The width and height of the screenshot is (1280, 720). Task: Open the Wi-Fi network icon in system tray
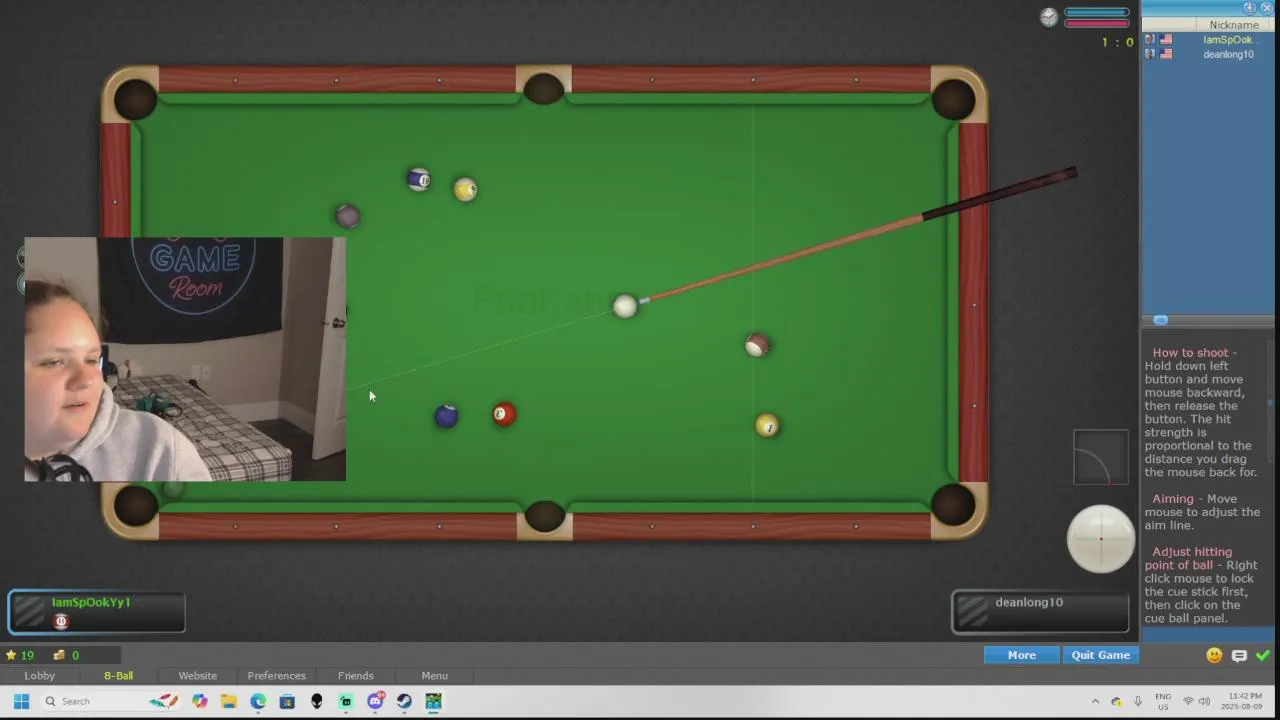click(x=1188, y=701)
